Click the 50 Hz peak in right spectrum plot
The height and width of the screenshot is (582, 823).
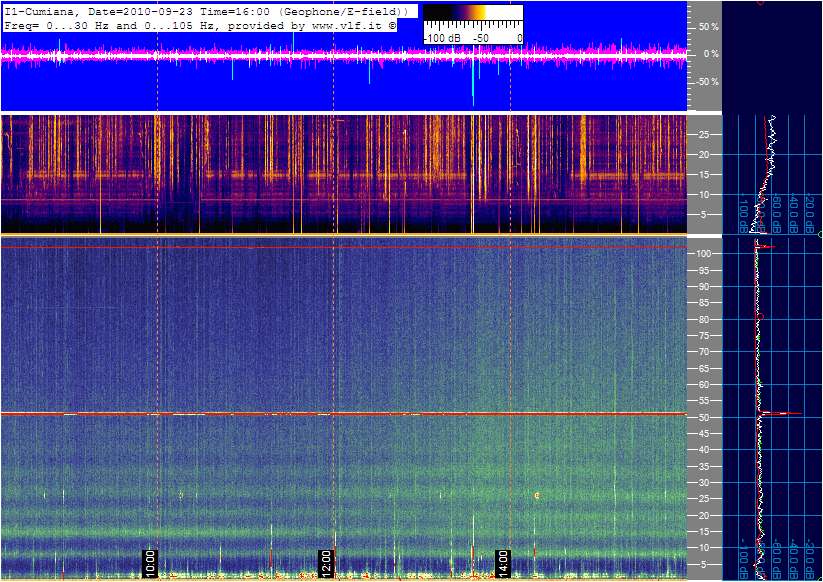[x=785, y=413]
